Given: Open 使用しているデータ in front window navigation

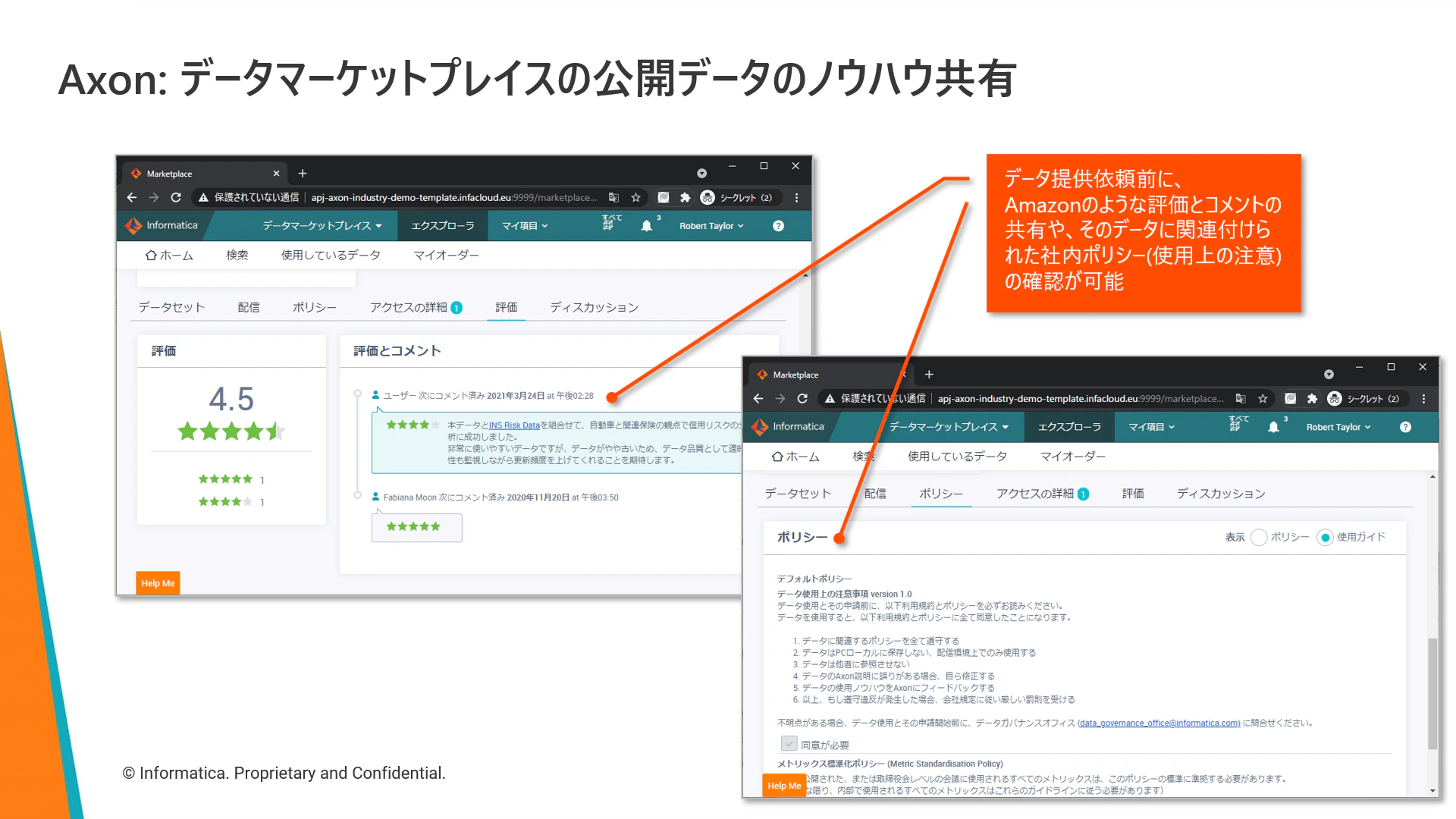Looking at the screenshot, I should [x=957, y=457].
